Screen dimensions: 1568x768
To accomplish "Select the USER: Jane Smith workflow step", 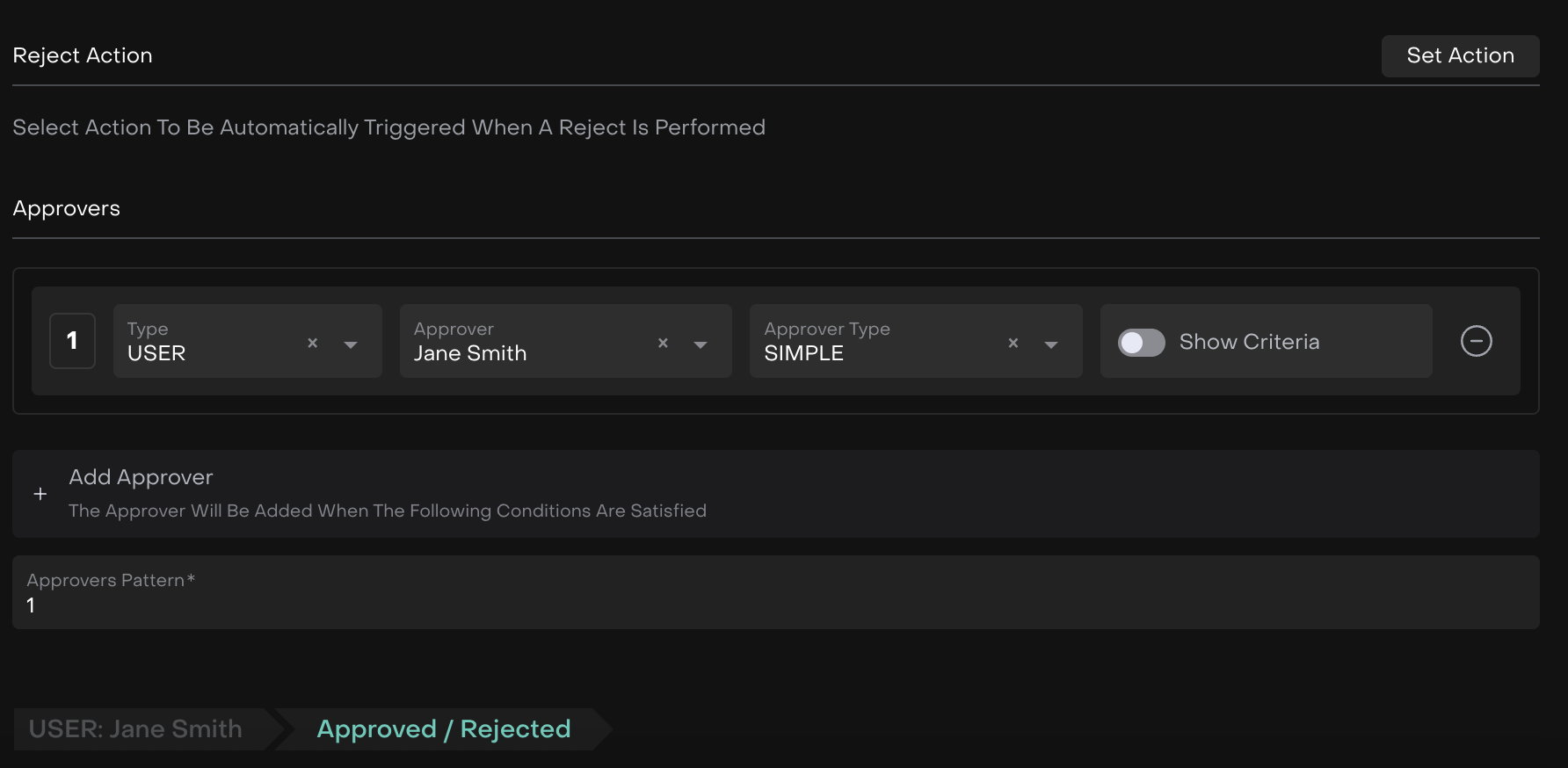I will click(136, 728).
